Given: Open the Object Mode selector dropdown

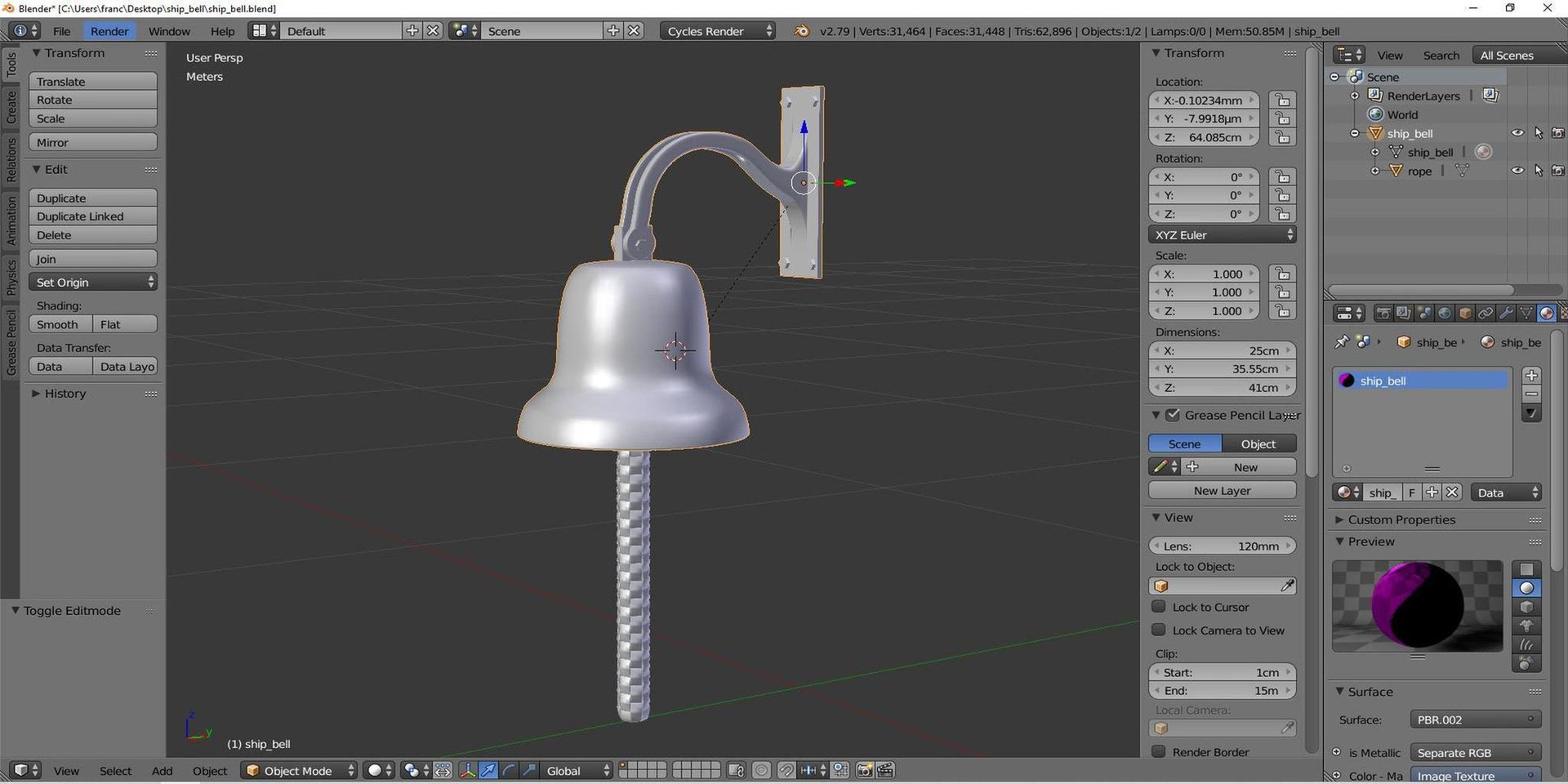Looking at the screenshot, I should pos(300,770).
